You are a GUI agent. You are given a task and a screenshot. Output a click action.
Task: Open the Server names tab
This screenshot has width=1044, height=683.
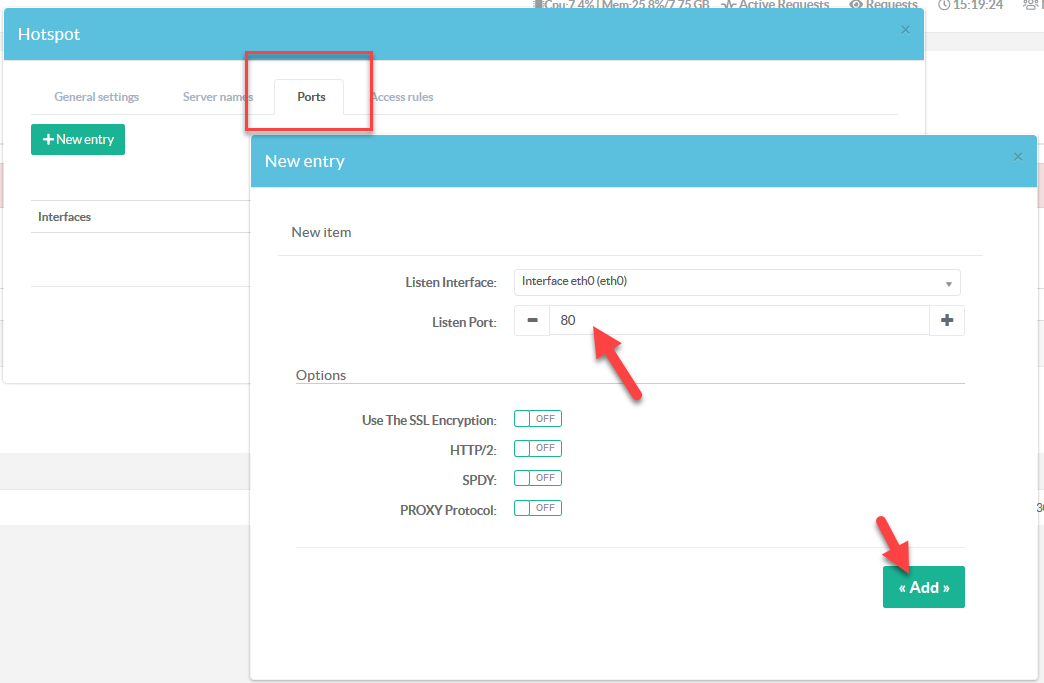coord(218,97)
